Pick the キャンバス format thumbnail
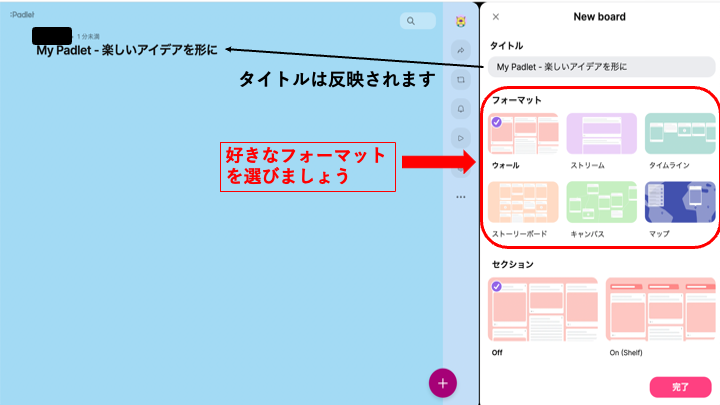 click(601, 202)
